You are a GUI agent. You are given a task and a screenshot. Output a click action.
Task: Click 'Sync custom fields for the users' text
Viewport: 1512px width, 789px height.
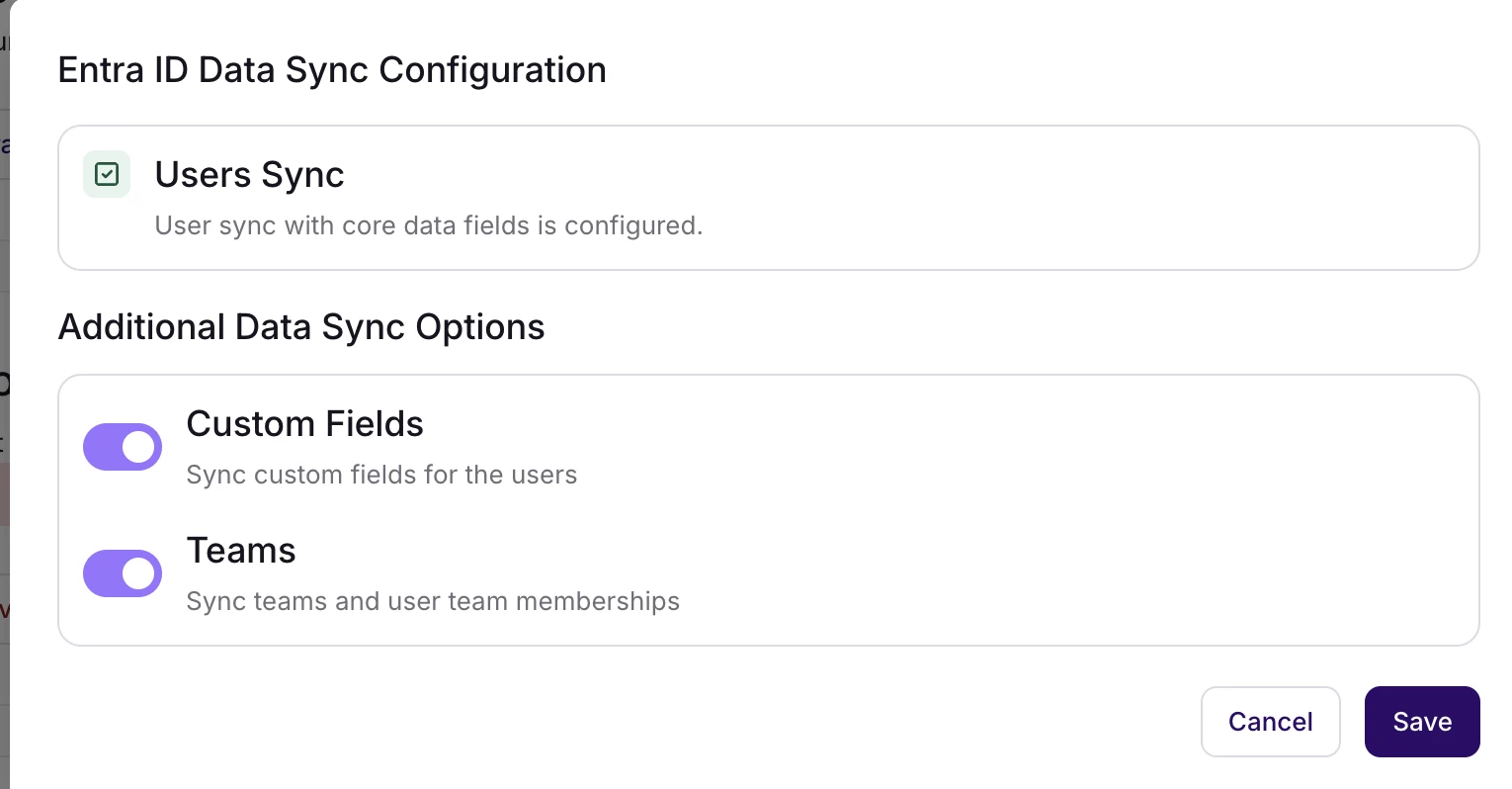(381, 475)
